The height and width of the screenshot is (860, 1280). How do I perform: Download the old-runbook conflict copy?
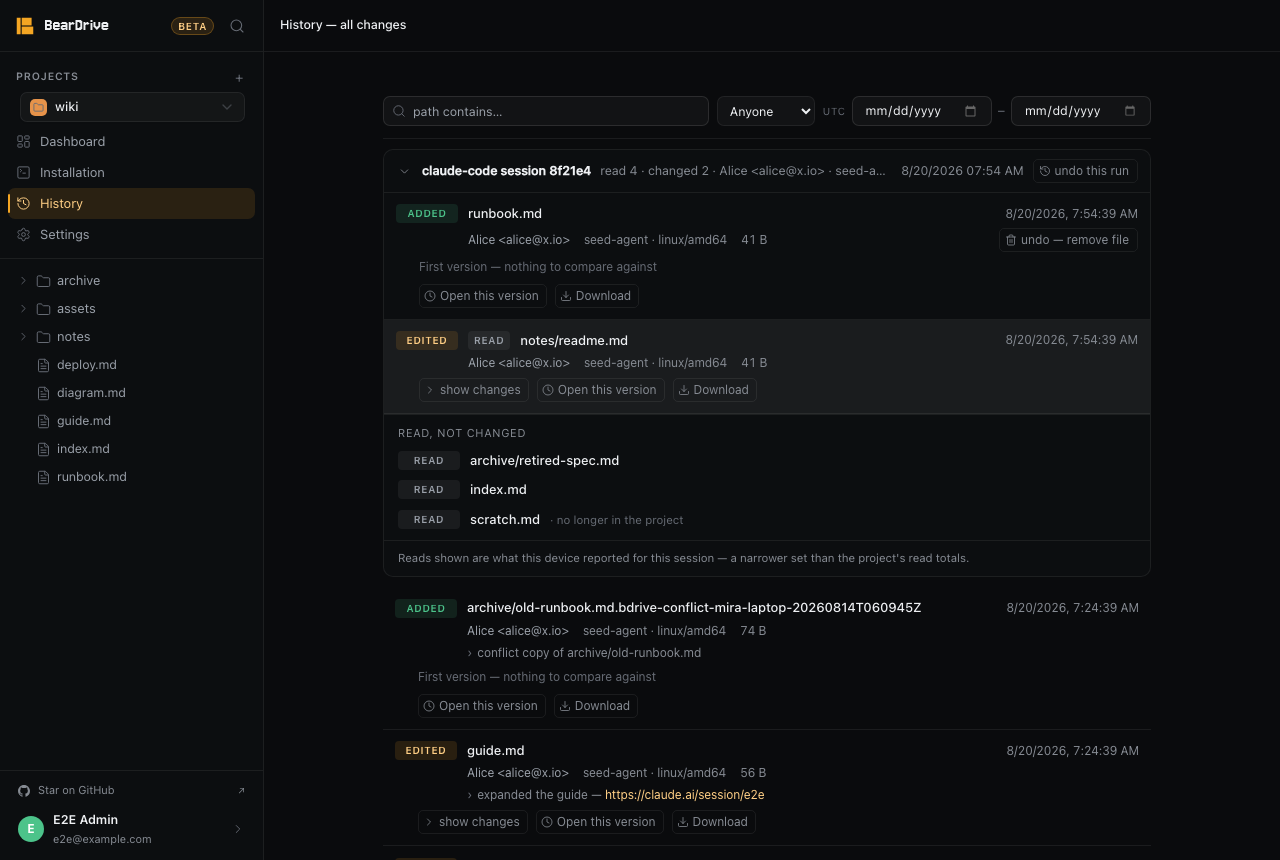click(595, 706)
